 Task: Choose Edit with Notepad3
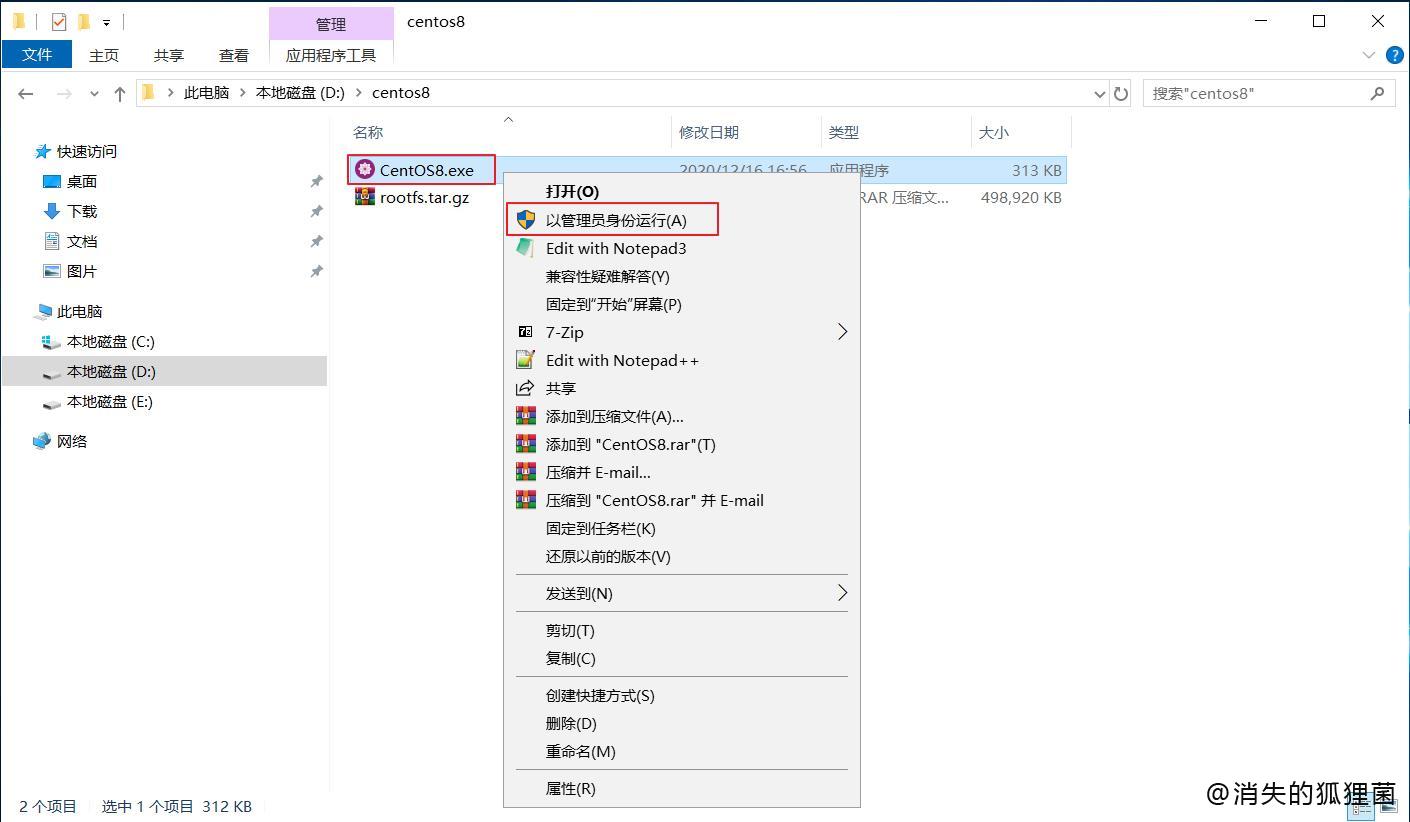point(616,248)
